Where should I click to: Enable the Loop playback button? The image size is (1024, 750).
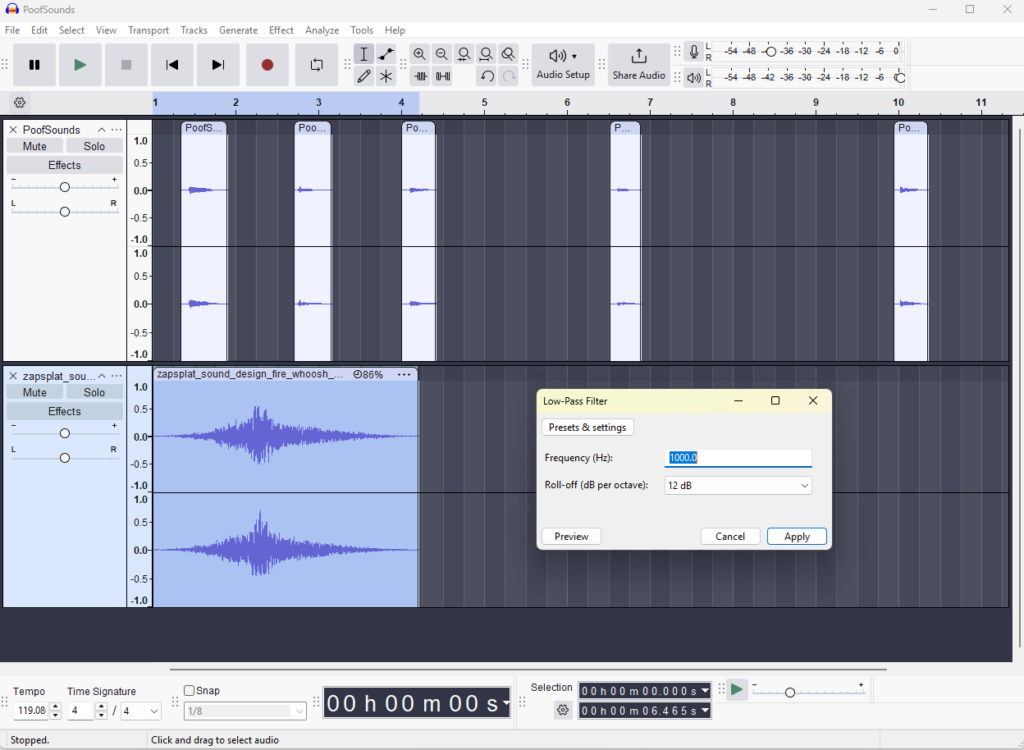click(317, 65)
